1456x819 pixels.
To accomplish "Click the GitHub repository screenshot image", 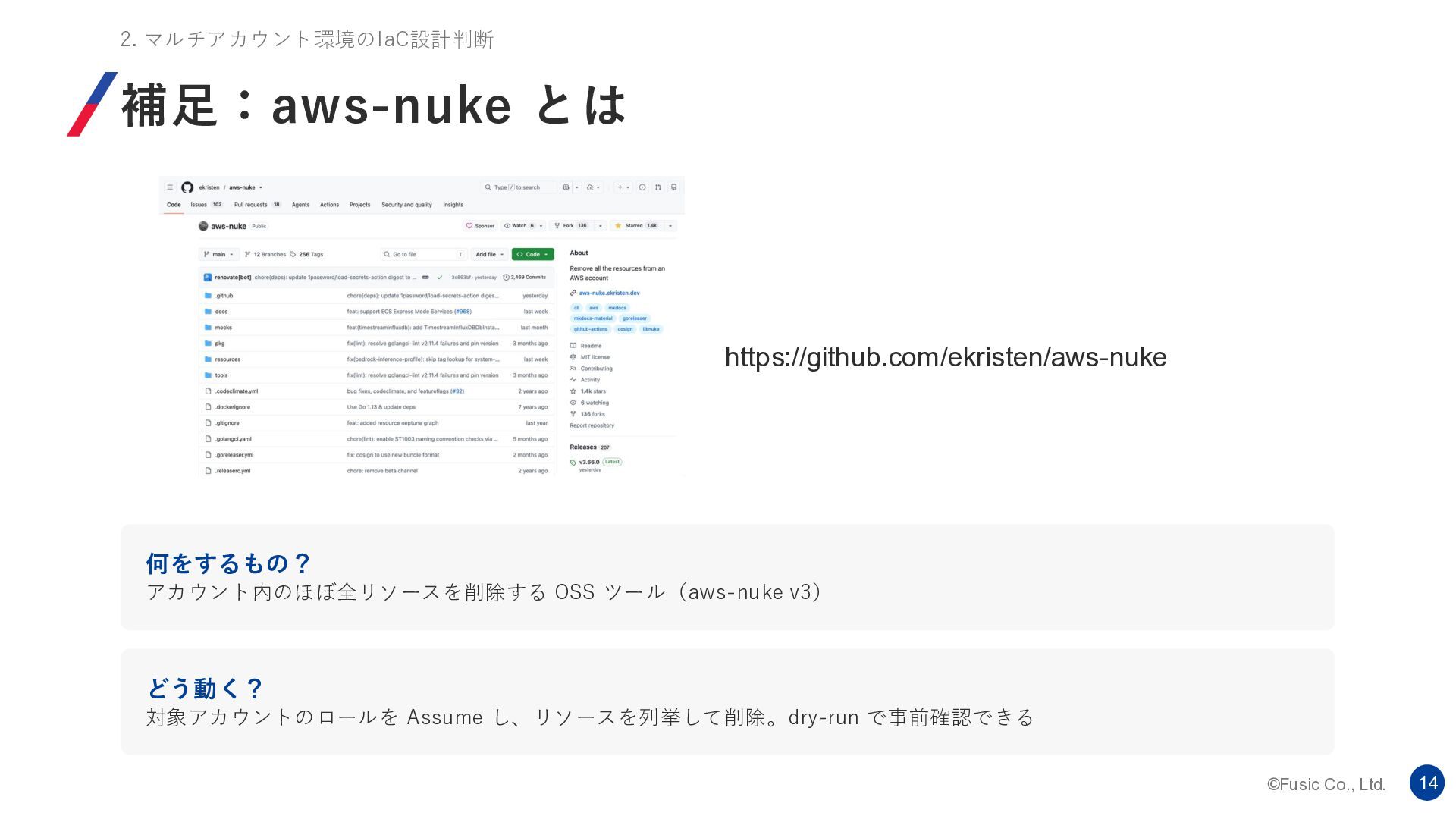I will (x=422, y=326).
